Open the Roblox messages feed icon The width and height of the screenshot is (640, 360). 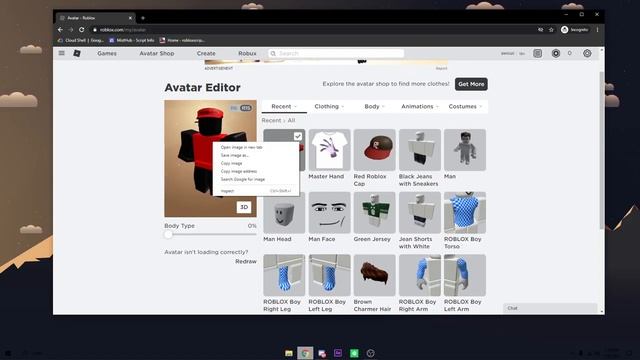pos(538,53)
